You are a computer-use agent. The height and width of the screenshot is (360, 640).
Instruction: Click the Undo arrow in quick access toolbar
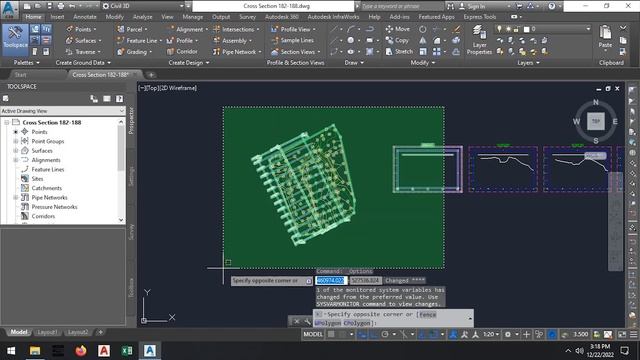point(72,6)
